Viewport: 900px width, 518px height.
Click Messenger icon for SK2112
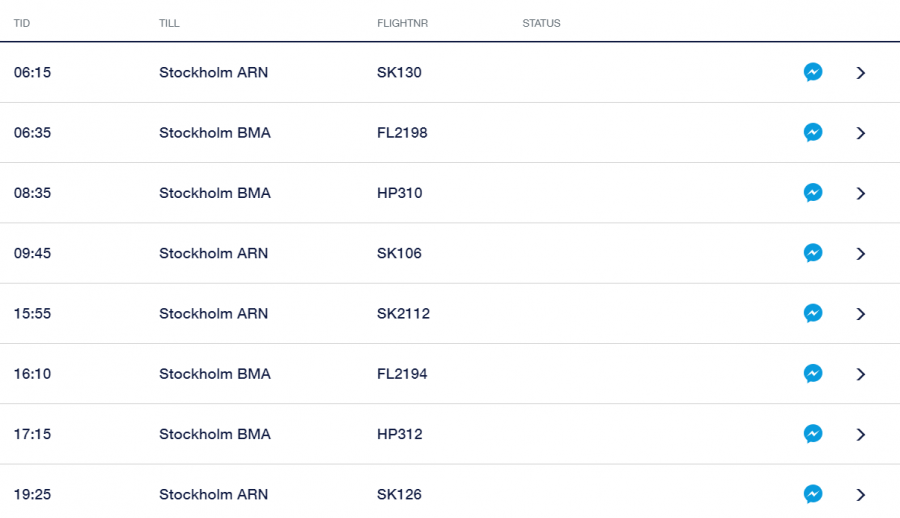[x=813, y=313]
